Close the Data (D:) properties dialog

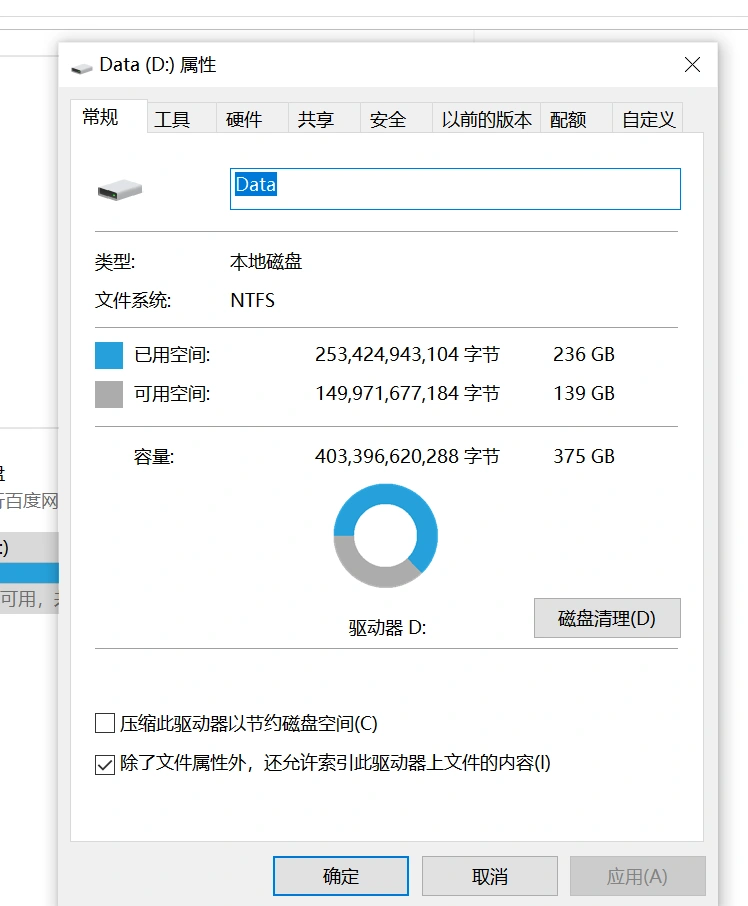[692, 65]
